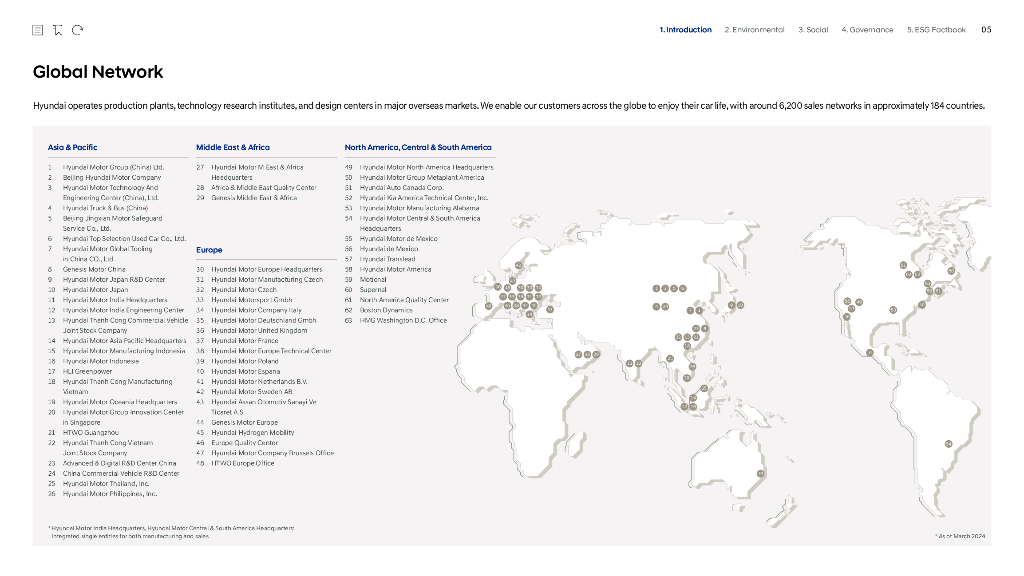Open the 5. ESG Factbook tab
The width and height of the screenshot is (1024, 576).
click(936, 30)
